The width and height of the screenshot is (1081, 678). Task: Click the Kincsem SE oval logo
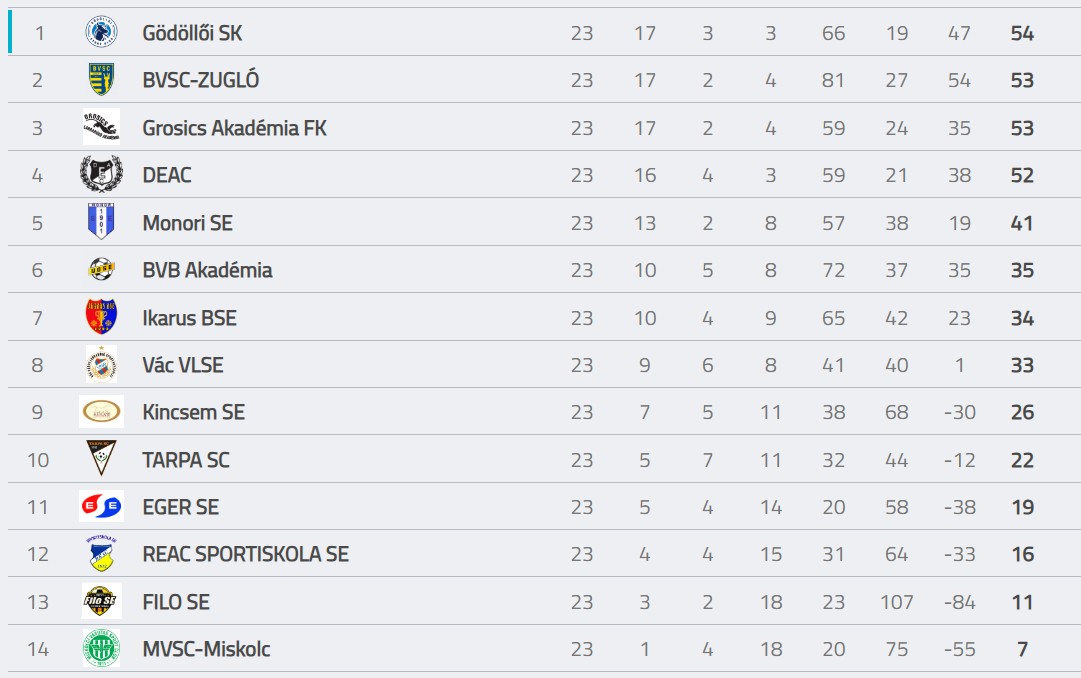(101, 412)
